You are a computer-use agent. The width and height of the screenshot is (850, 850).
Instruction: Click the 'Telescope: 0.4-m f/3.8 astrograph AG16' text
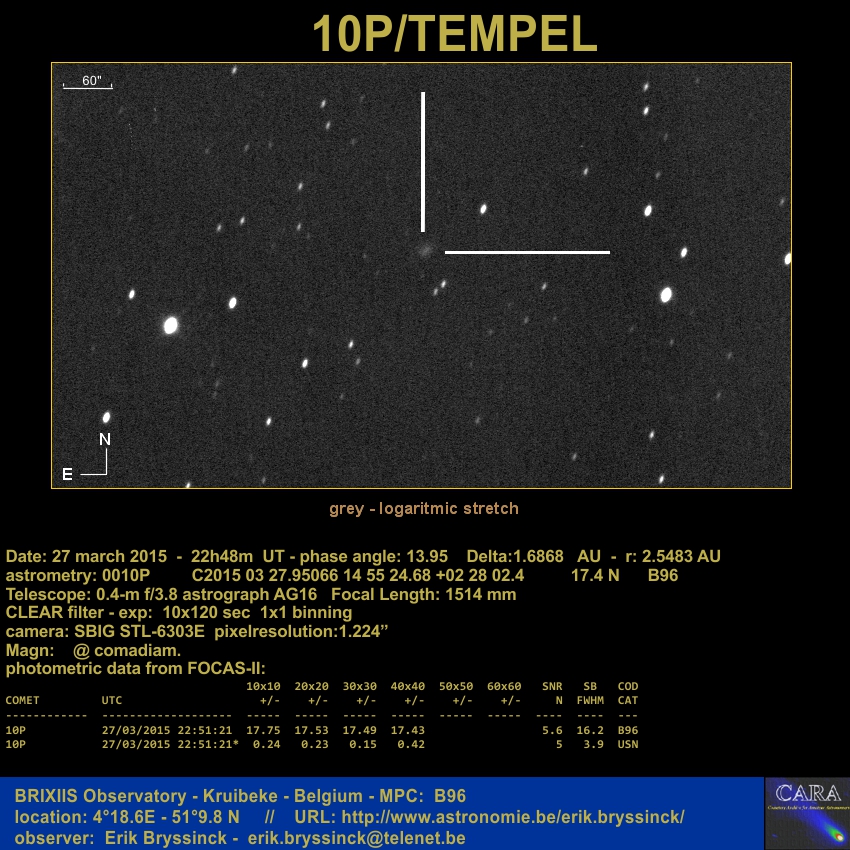coord(161,595)
